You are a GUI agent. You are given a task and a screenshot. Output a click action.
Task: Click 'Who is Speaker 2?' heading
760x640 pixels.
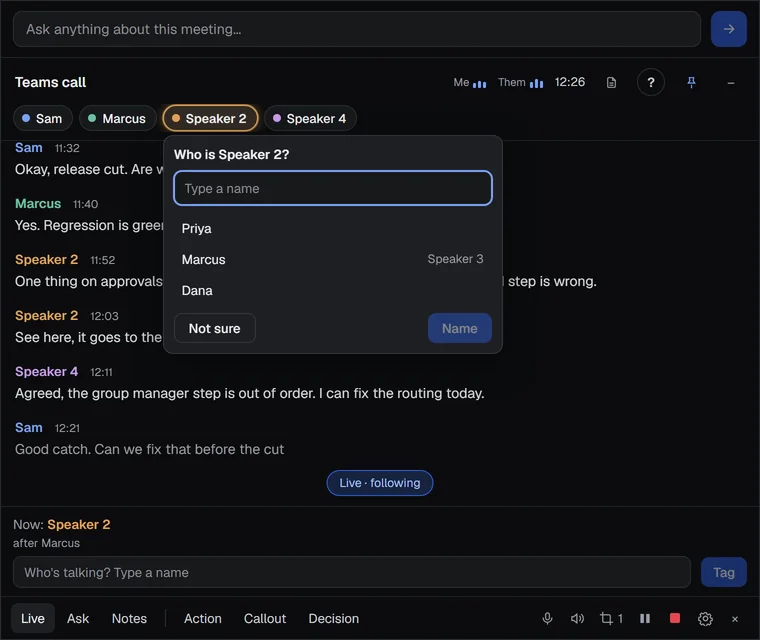[x=231, y=155]
